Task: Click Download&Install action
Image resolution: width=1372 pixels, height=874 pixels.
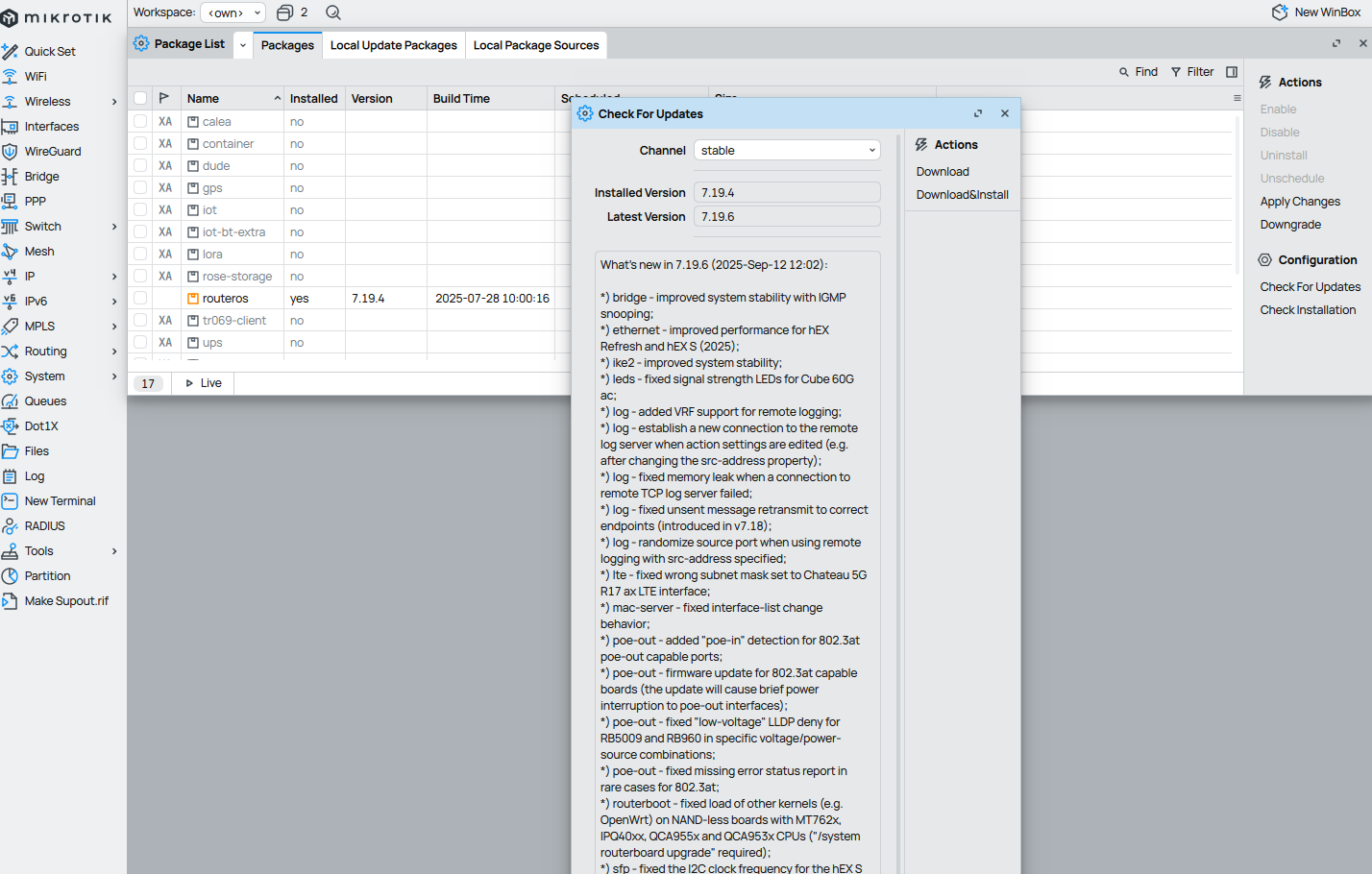Action: coord(962,195)
